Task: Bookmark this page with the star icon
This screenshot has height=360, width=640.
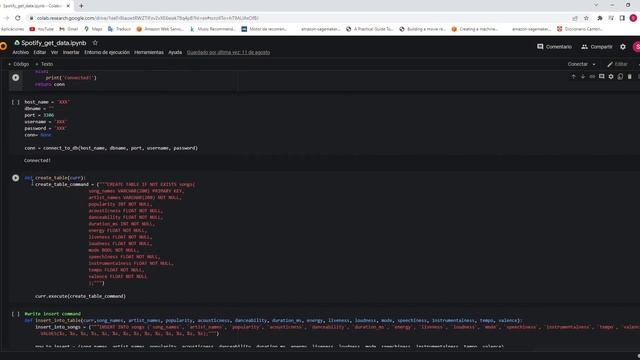Action: pyautogui.click(x=587, y=18)
